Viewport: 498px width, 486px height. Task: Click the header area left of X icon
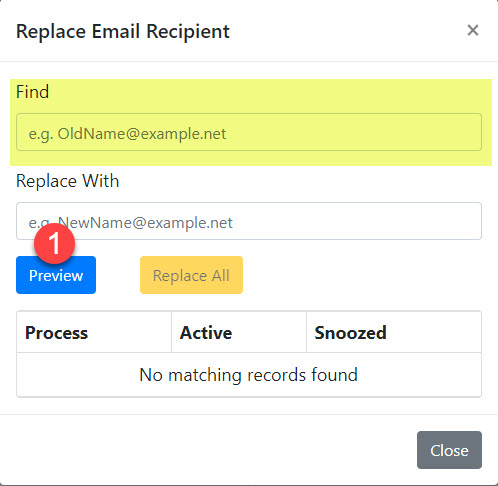click(347, 31)
